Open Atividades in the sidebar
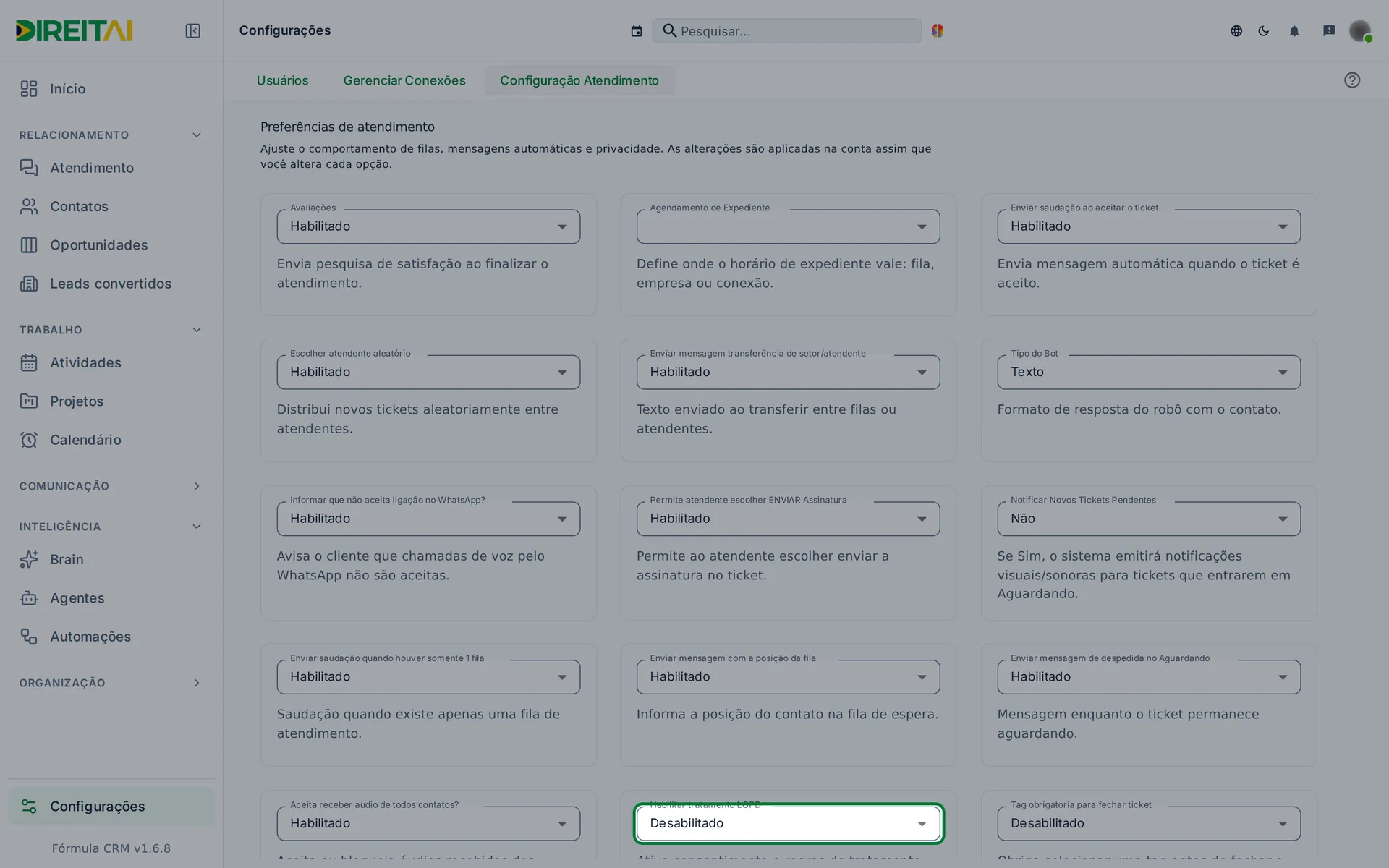The height and width of the screenshot is (868, 1389). tap(111, 363)
